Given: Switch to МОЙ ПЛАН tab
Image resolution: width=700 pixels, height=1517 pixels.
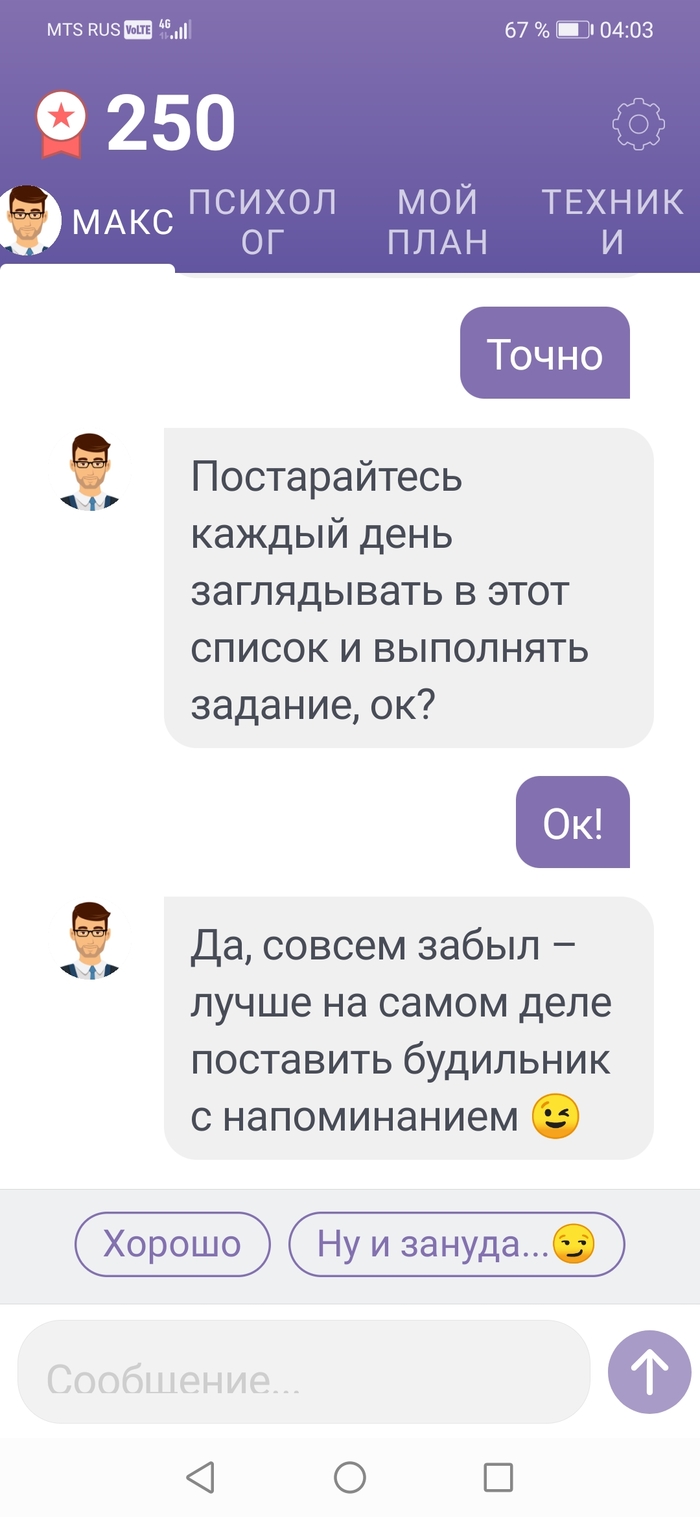Looking at the screenshot, I should [437, 221].
